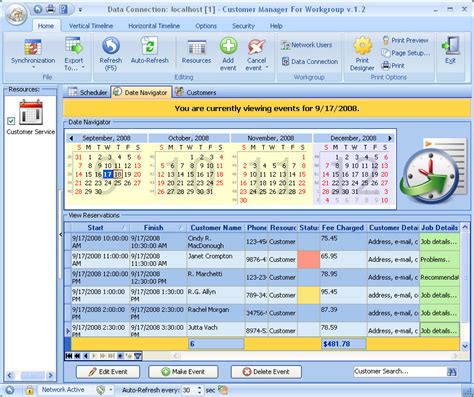
Task: Click the quick access print icon
Action: tap(51, 9)
